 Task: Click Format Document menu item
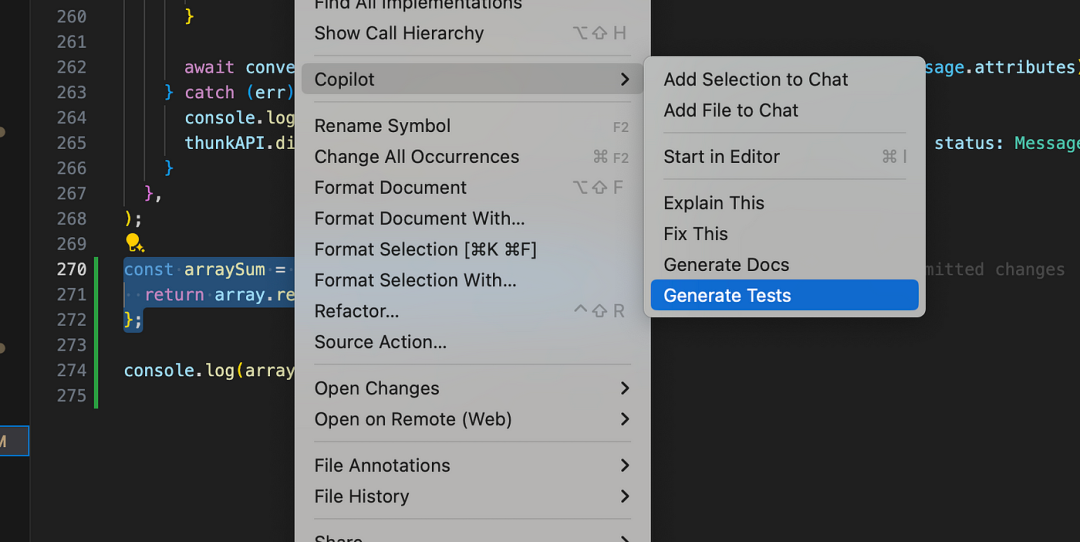coord(390,187)
